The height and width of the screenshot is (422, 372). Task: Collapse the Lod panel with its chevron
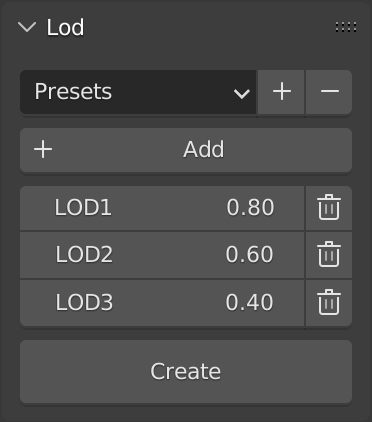[27, 27]
